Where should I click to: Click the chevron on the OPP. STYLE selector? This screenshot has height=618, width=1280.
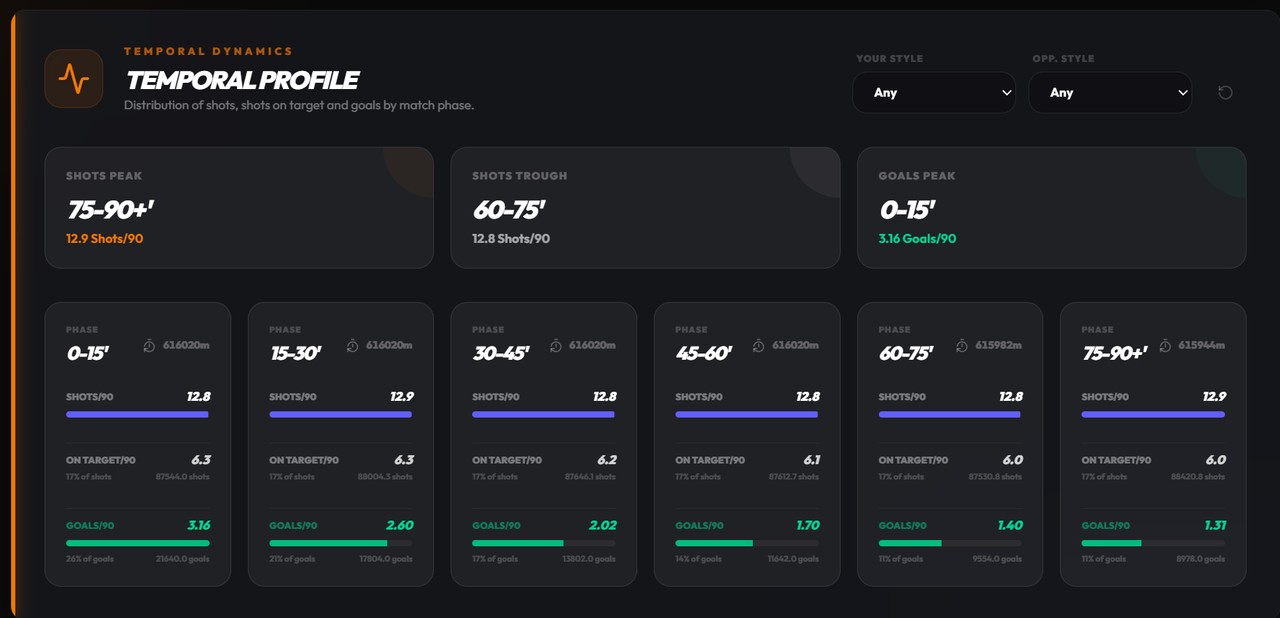click(1181, 92)
